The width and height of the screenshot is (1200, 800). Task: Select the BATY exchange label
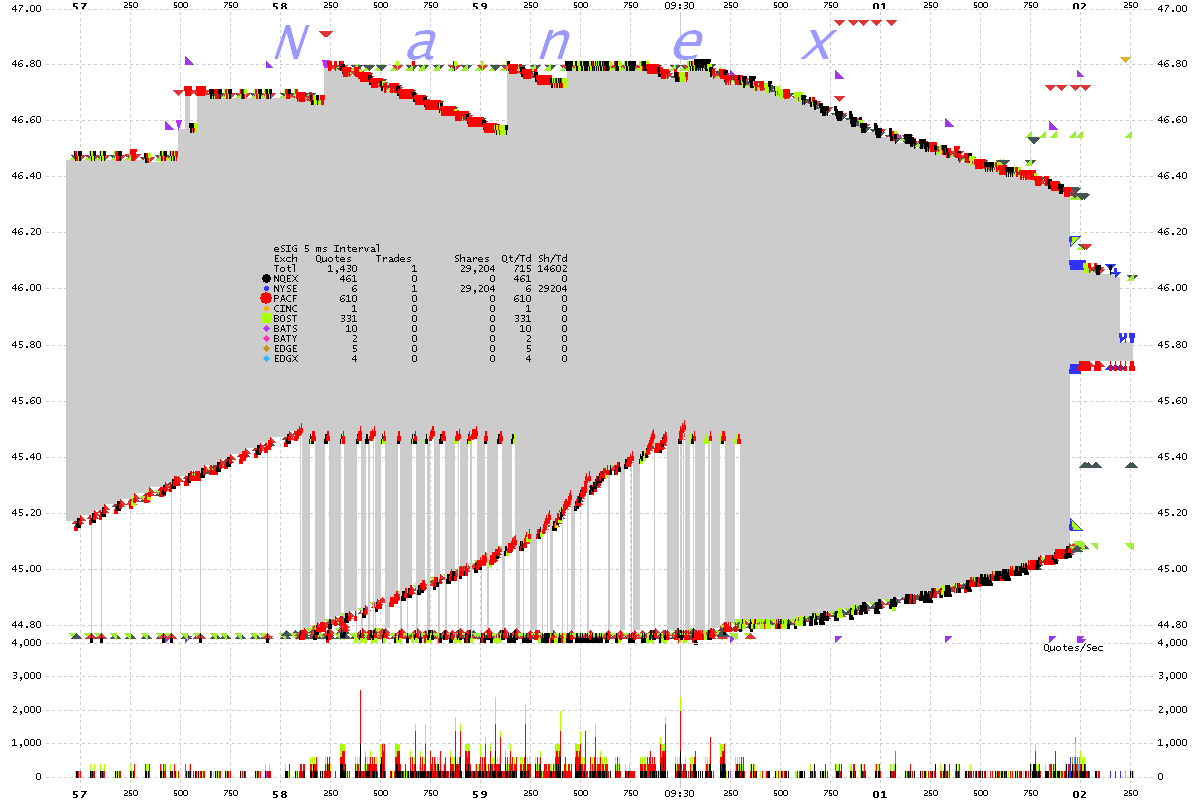click(x=286, y=338)
